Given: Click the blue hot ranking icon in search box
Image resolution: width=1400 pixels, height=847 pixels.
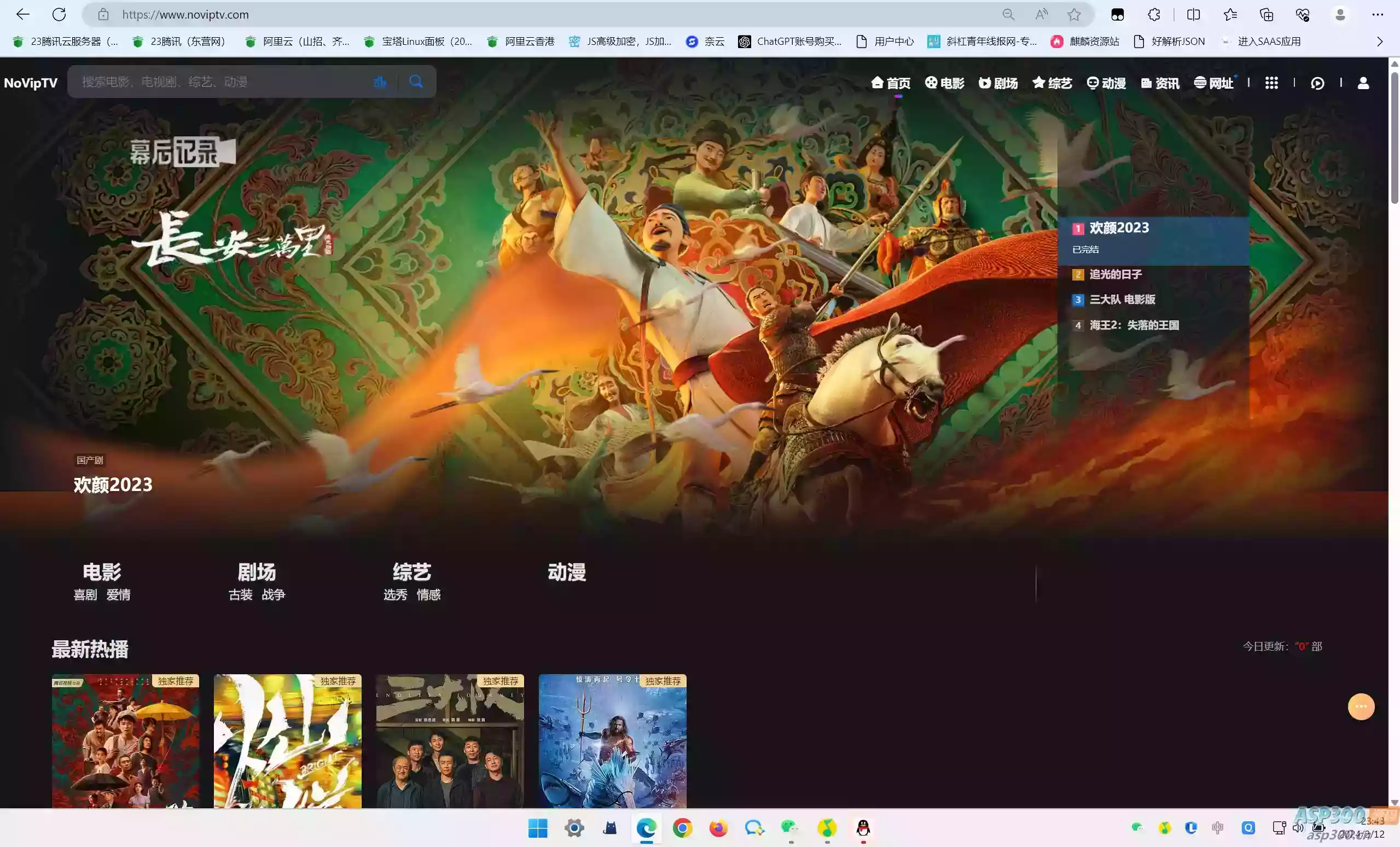Looking at the screenshot, I should [x=380, y=82].
